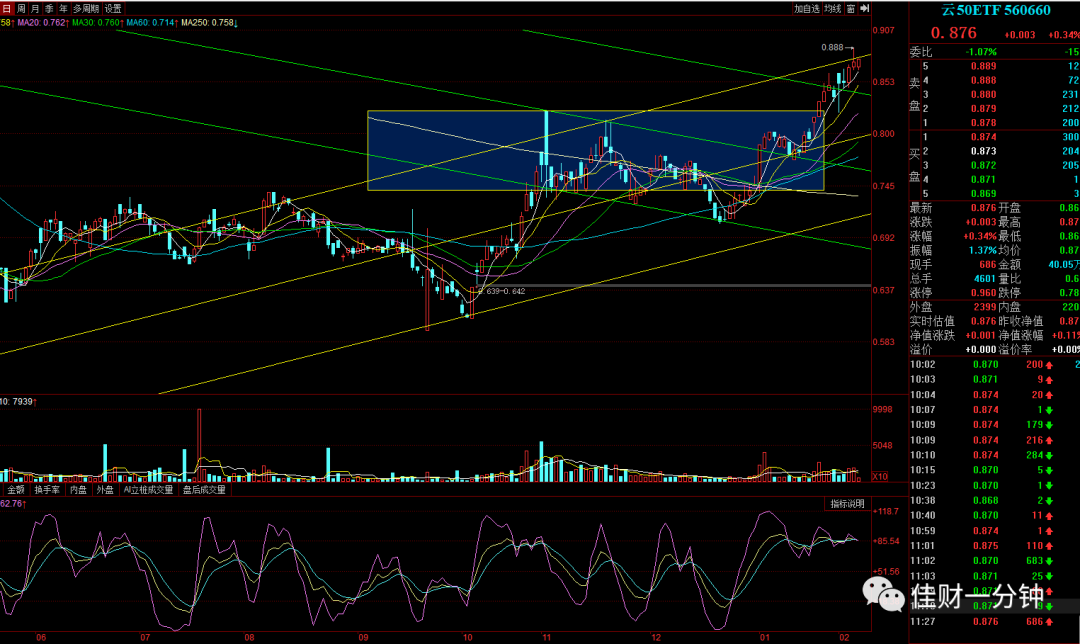Screen dimensions: 1080x644
Task: Click the 10:10 trade tick row
Action: pyautogui.click(x=994, y=455)
